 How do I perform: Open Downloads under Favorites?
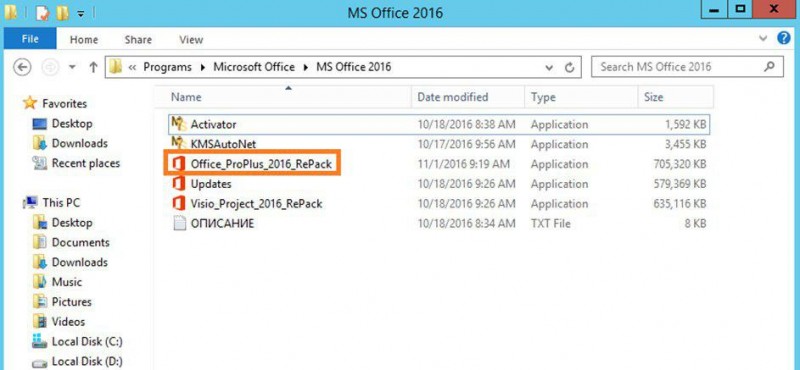click(x=80, y=143)
